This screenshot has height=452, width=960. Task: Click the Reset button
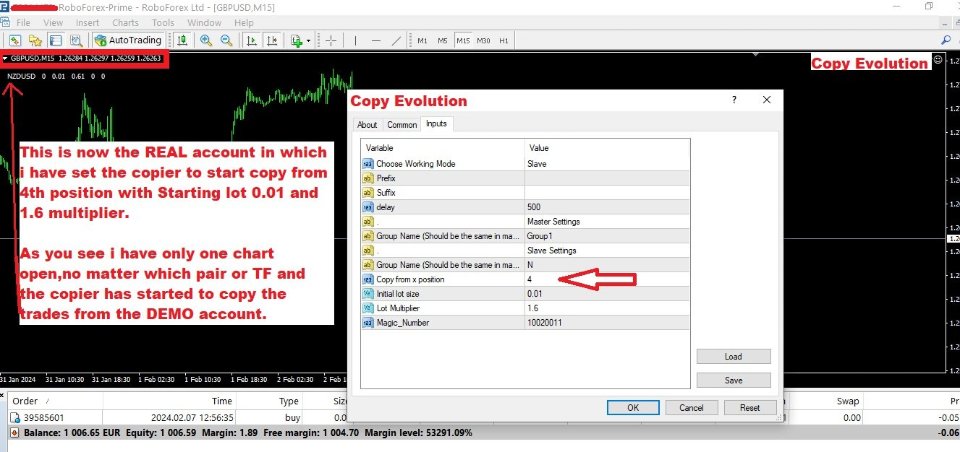[750, 407]
